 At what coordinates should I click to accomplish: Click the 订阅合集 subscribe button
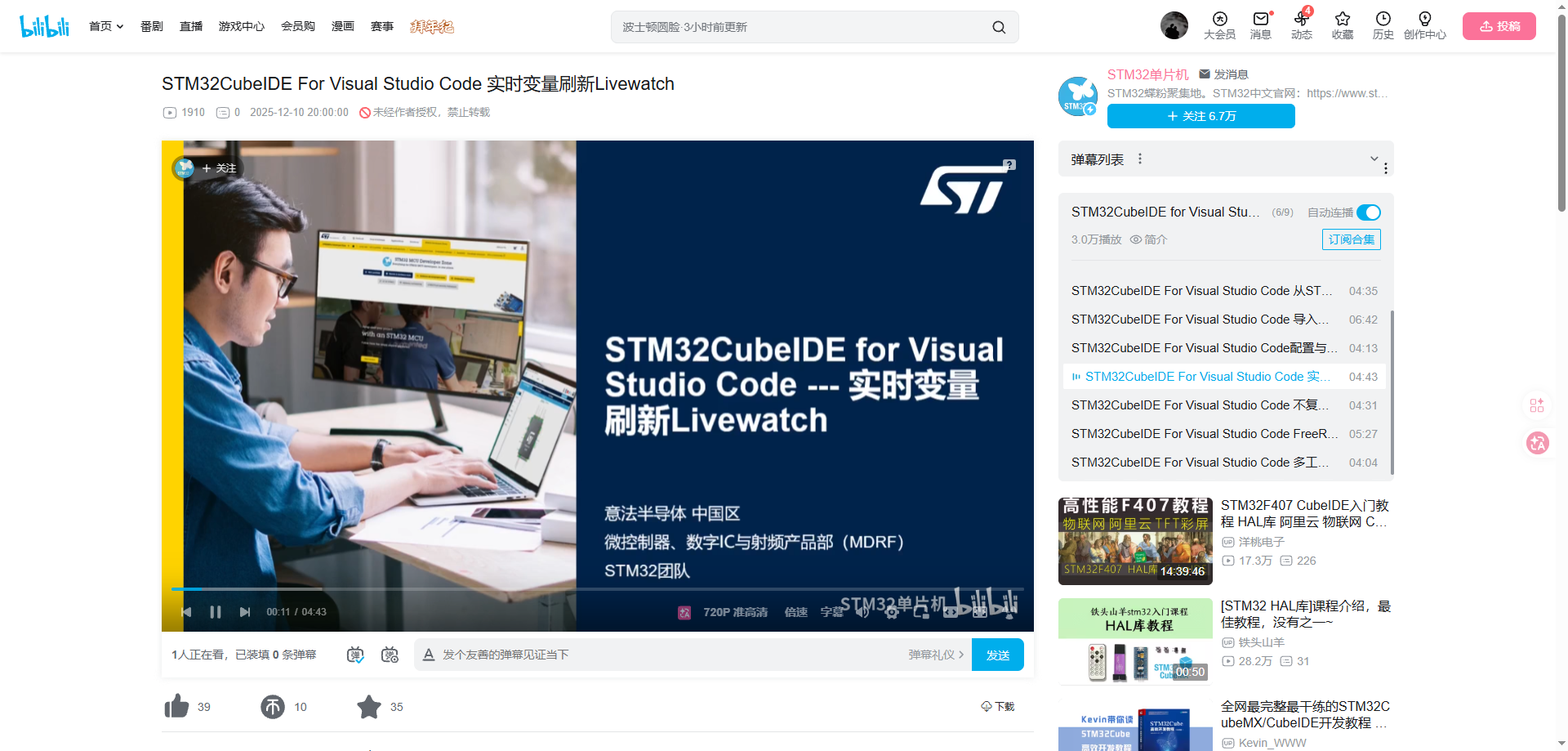1352,239
